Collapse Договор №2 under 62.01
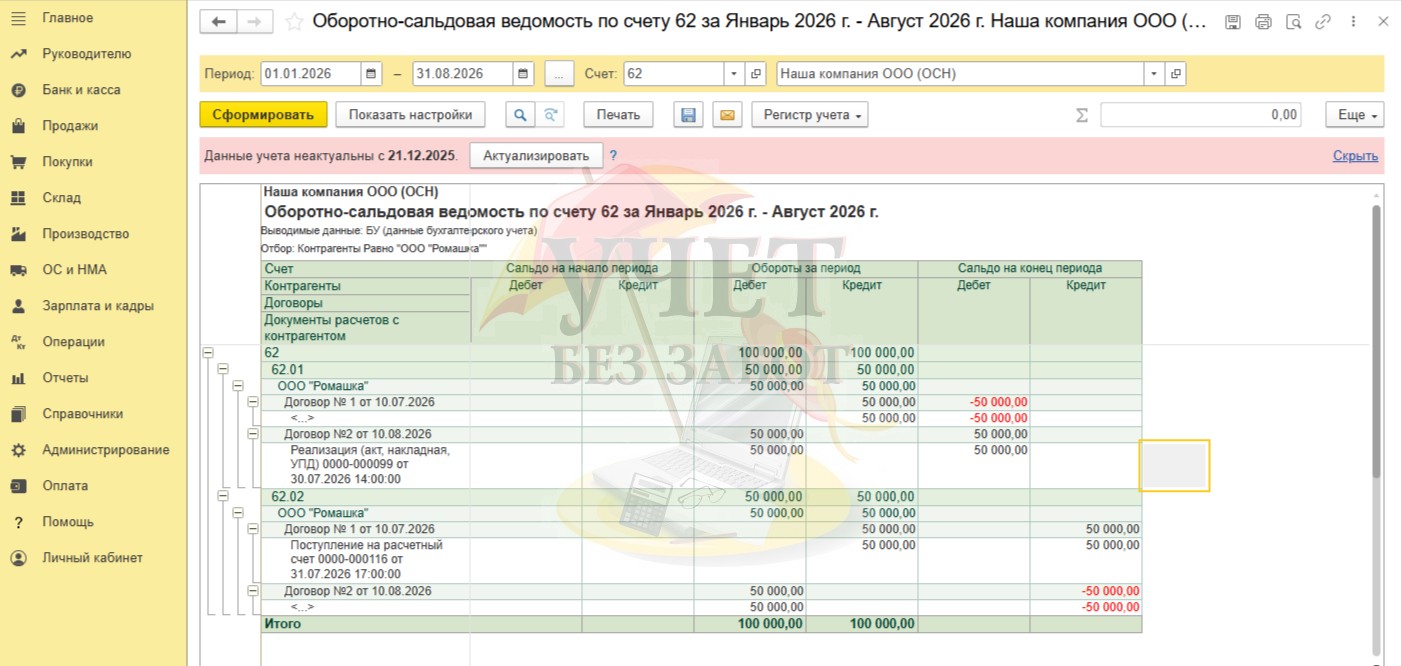1401x666 pixels. 253,434
